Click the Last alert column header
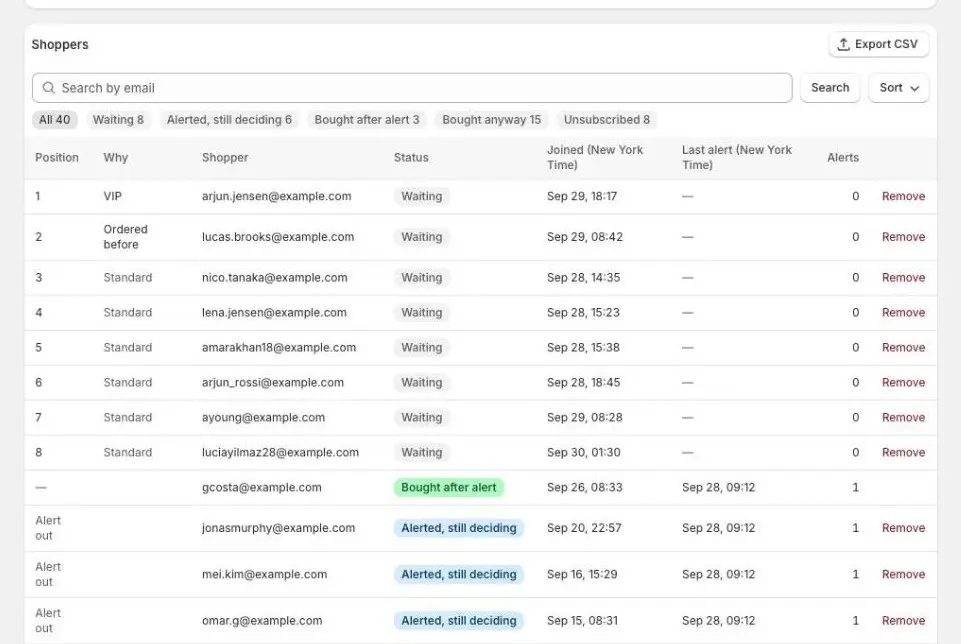961x644 pixels. click(737, 157)
